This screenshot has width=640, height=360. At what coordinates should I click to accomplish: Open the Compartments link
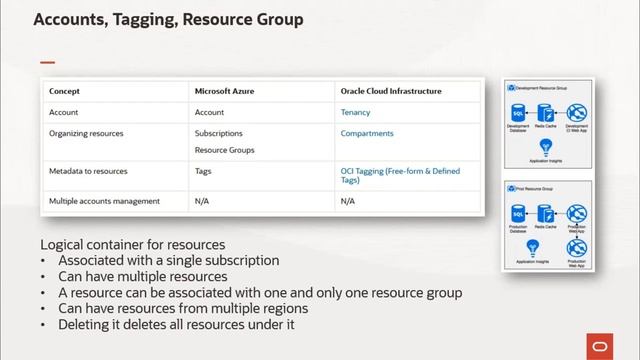coord(367,133)
